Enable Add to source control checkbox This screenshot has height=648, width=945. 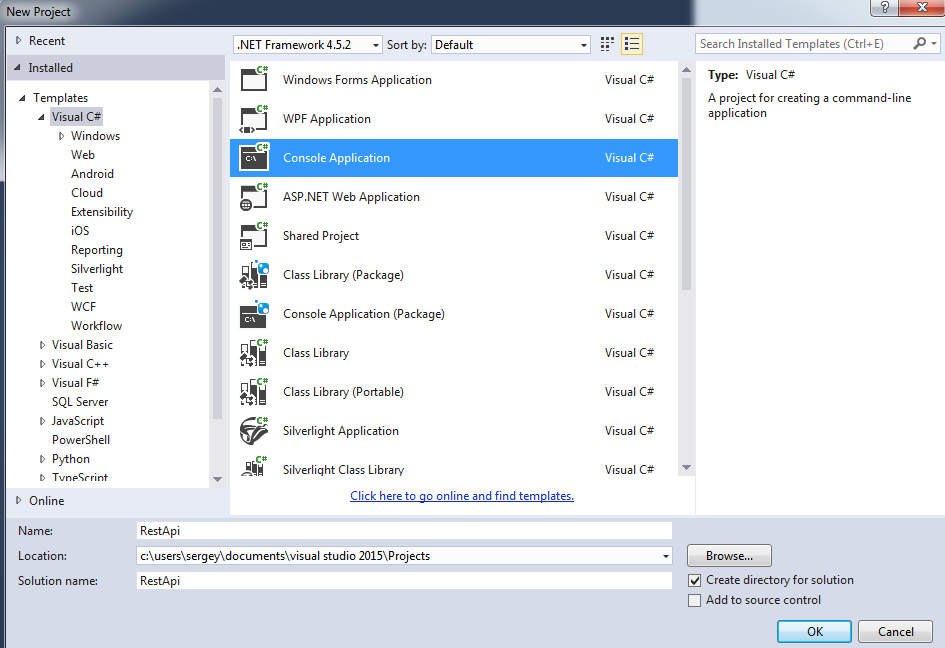pyautogui.click(x=695, y=600)
